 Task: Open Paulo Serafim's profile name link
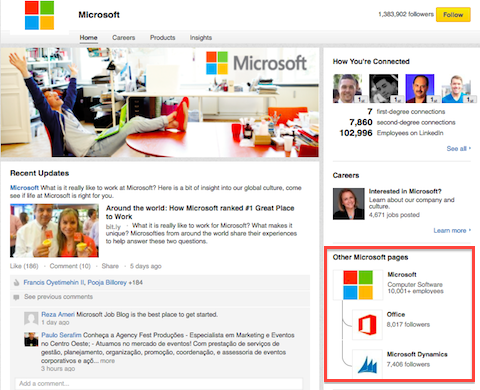pyautogui.click(x=61, y=335)
